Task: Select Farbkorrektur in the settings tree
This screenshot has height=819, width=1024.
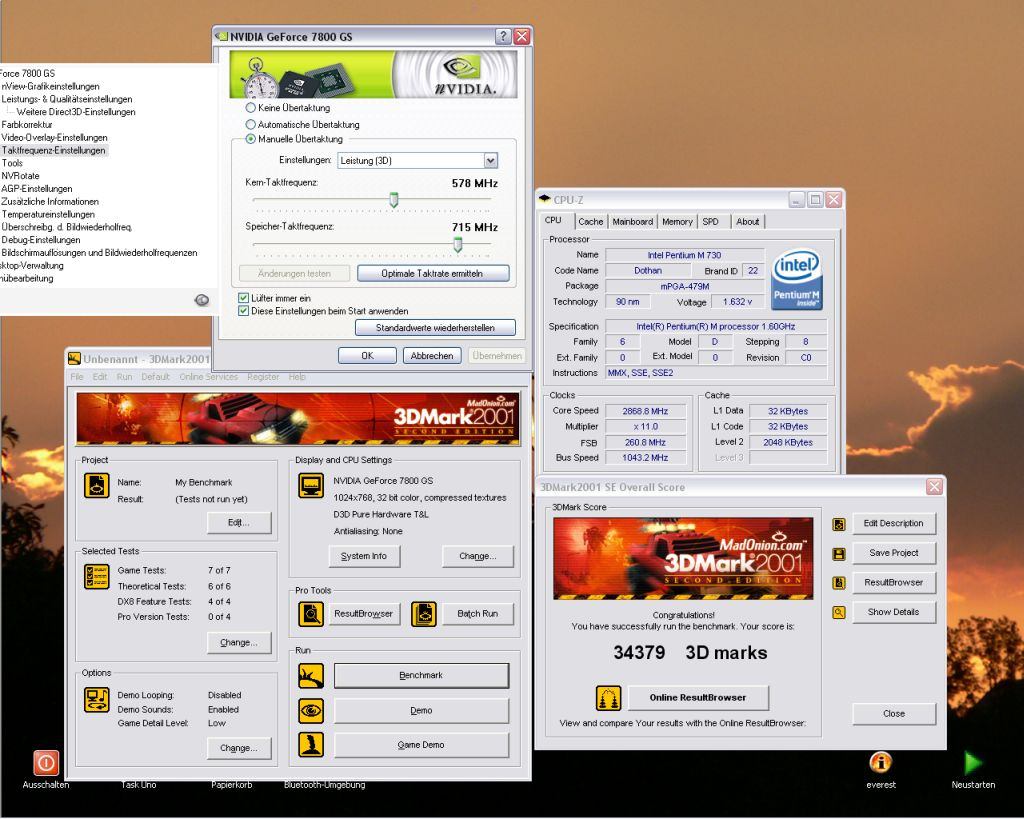Action: [x=27, y=125]
